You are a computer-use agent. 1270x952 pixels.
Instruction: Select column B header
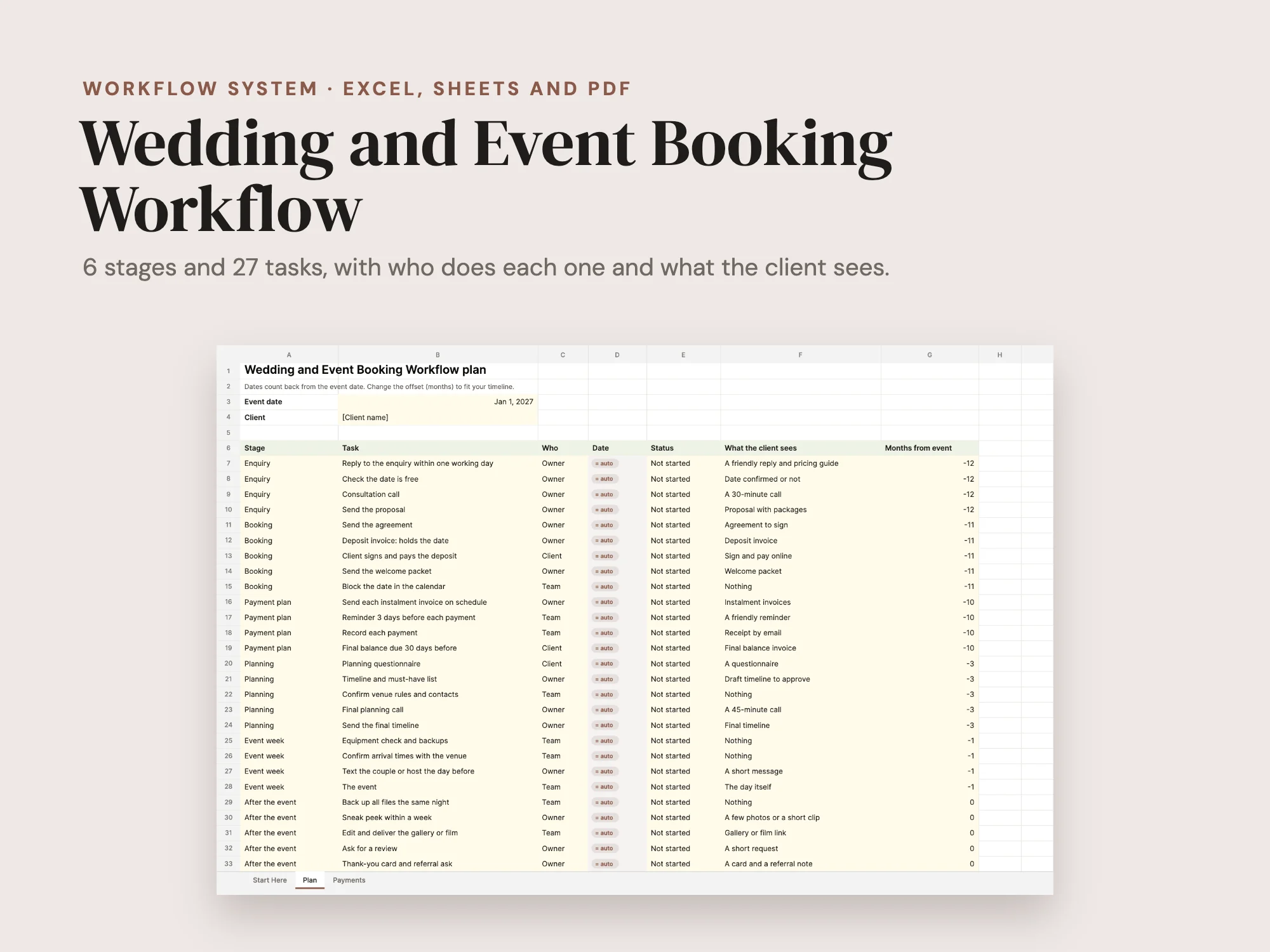(x=438, y=355)
